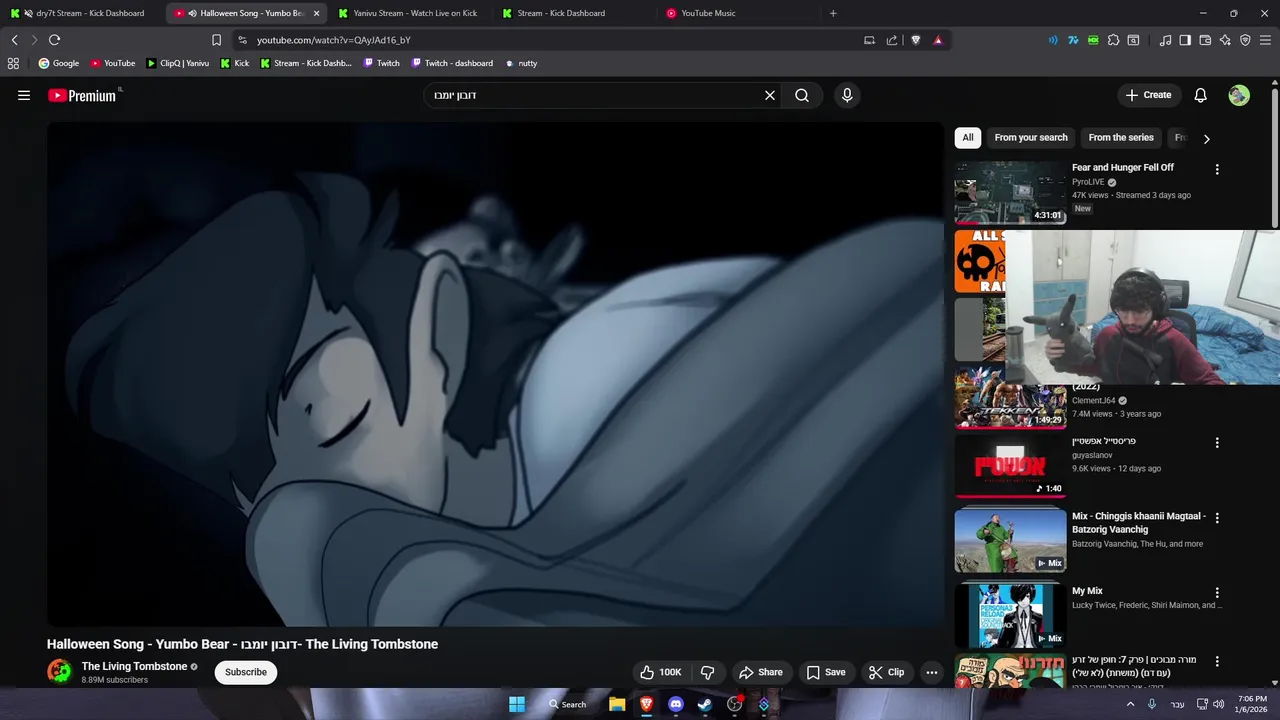Open the Create menu
Viewport: 1280px width, 720px height.
click(1148, 95)
